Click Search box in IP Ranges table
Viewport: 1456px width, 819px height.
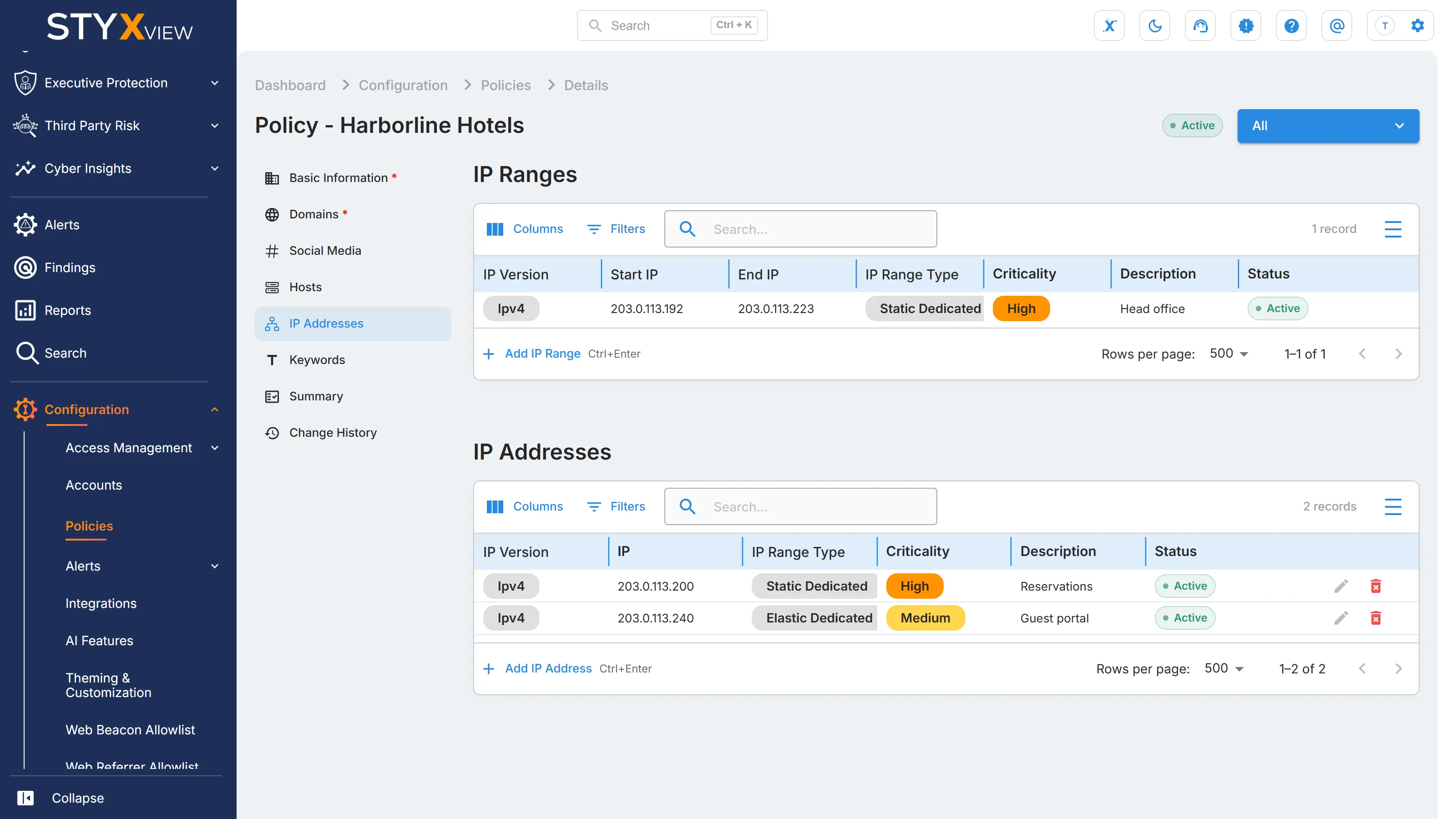pos(800,229)
